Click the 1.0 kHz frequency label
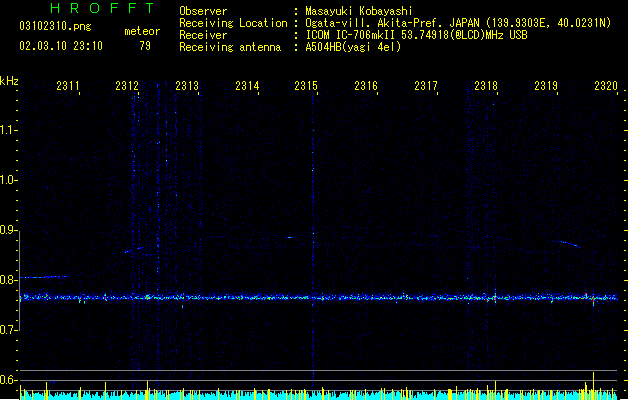Image resolution: width=629 pixels, height=400 pixels. 8,180
